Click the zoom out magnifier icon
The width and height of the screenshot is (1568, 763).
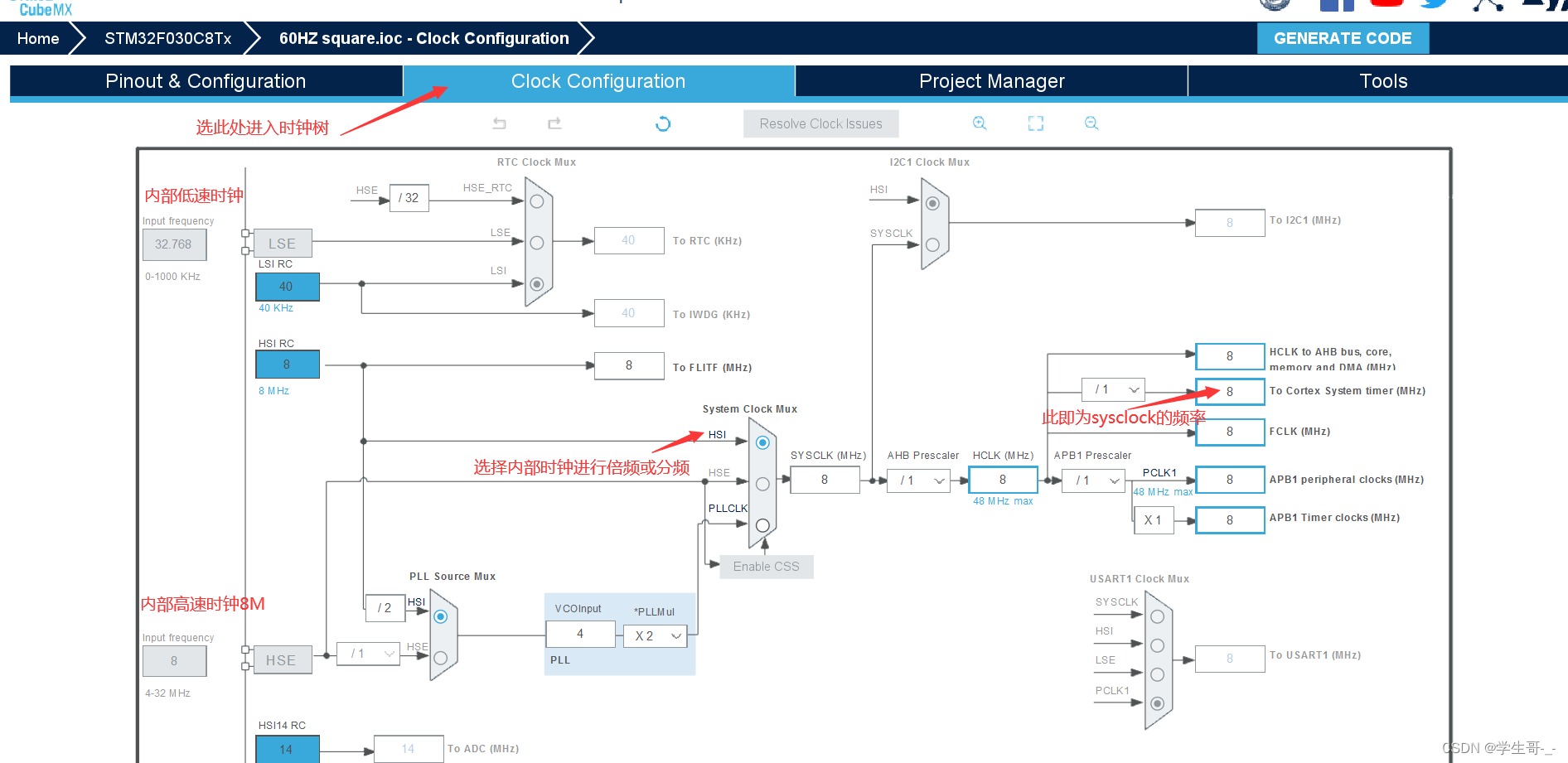point(1091,123)
